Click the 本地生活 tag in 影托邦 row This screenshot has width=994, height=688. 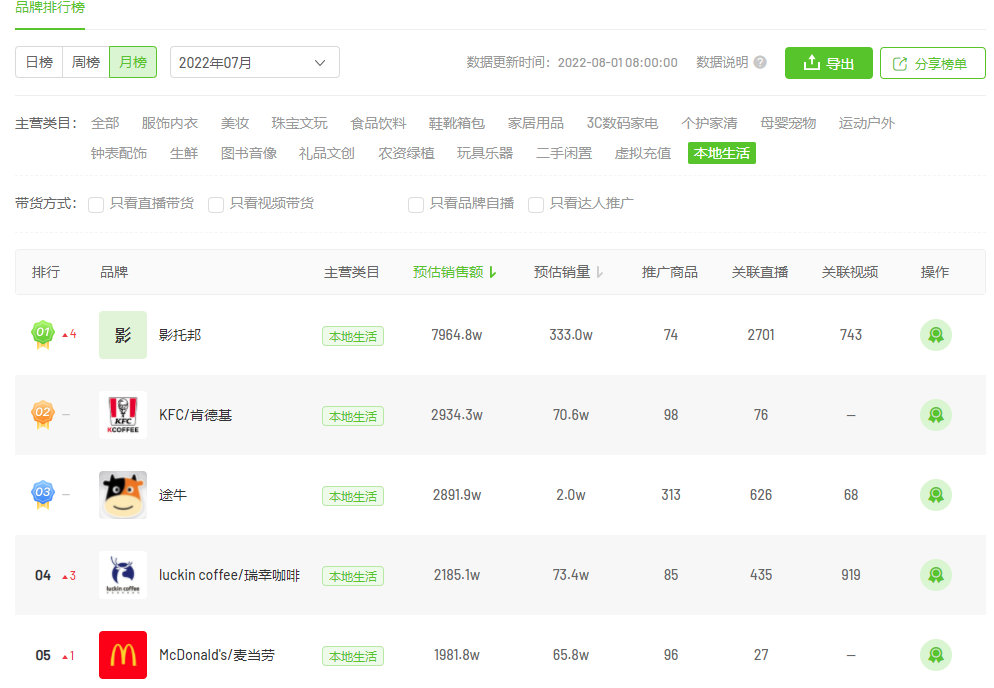(352, 336)
